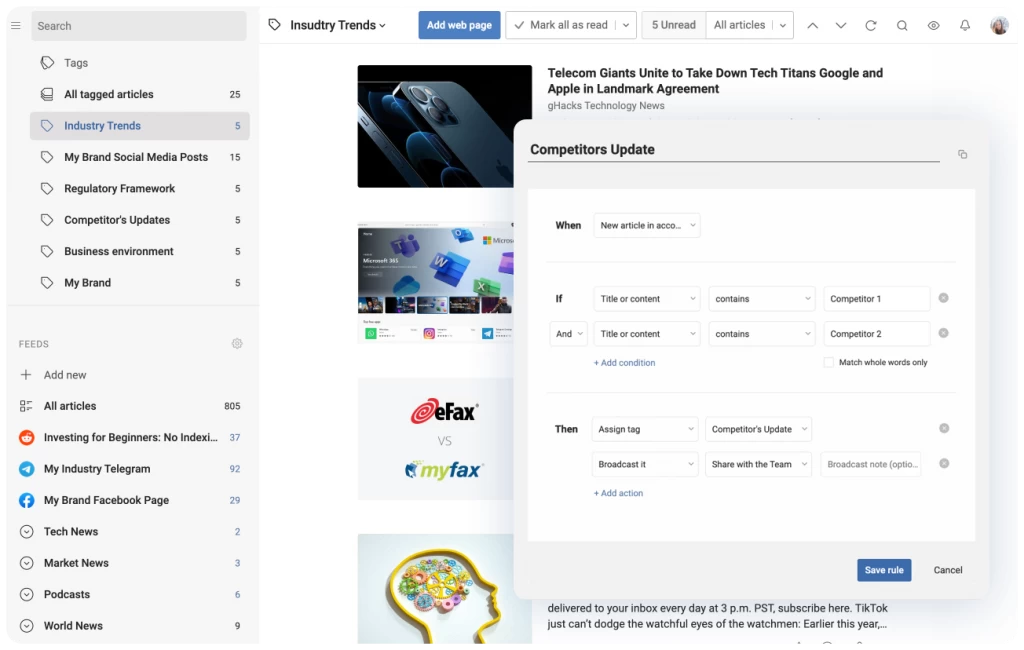Expand the Tech News folder
The image size is (1024, 650).
point(27,532)
